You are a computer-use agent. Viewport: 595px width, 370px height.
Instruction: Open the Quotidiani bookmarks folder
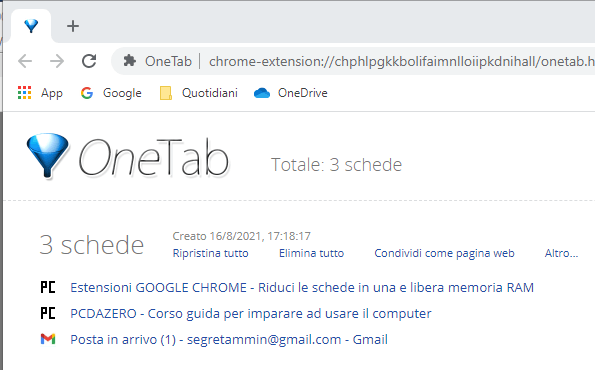(x=199, y=93)
